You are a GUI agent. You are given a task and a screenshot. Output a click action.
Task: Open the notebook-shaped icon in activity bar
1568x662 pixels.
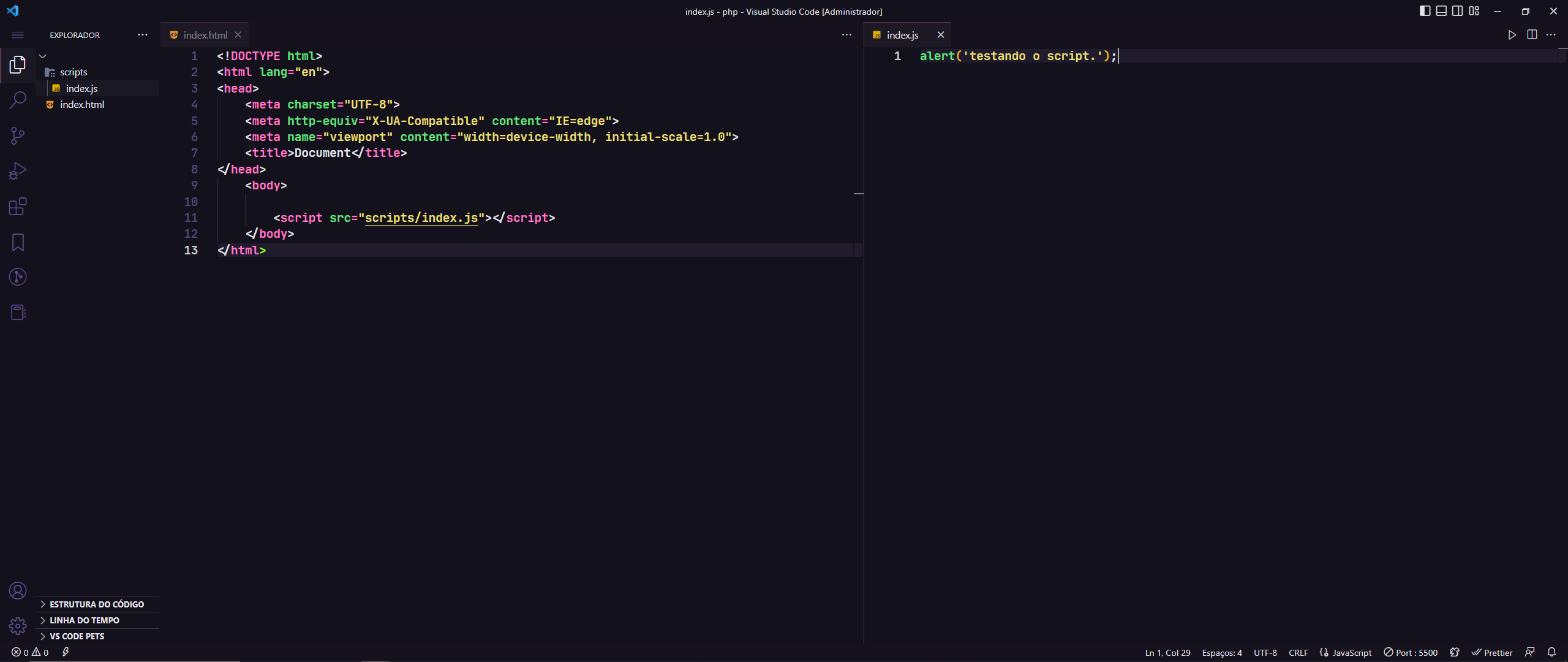click(18, 313)
